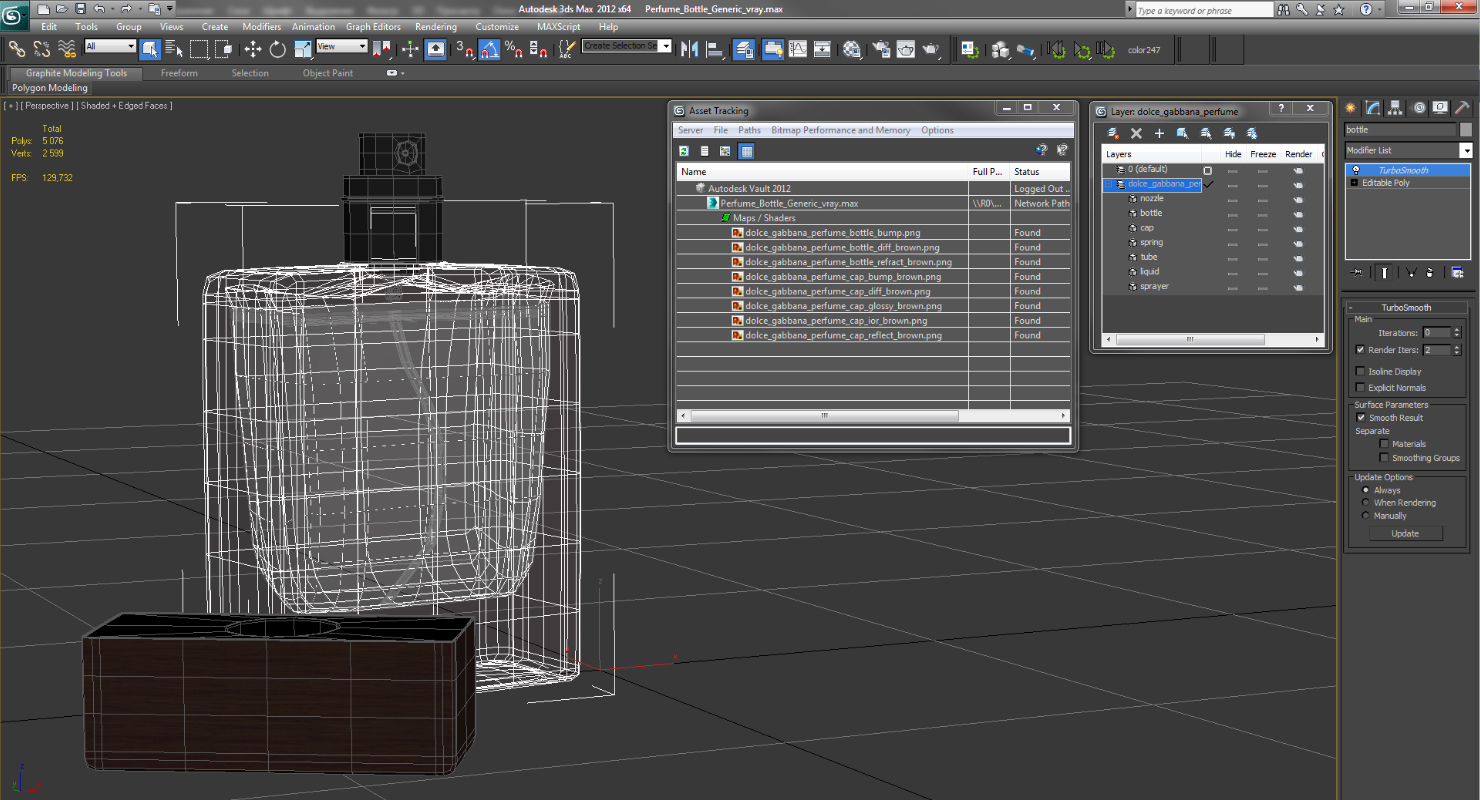Enable the Isoline Display checkbox
Screen dimensions: 1480x800
(x=1360, y=371)
